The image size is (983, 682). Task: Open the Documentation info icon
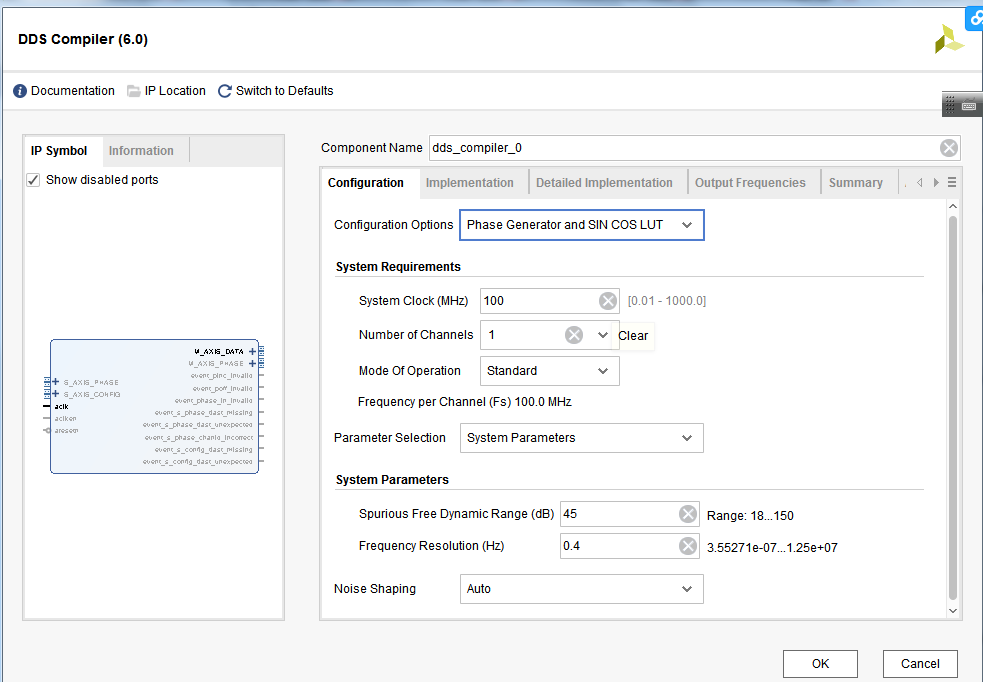click(x=20, y=91)
